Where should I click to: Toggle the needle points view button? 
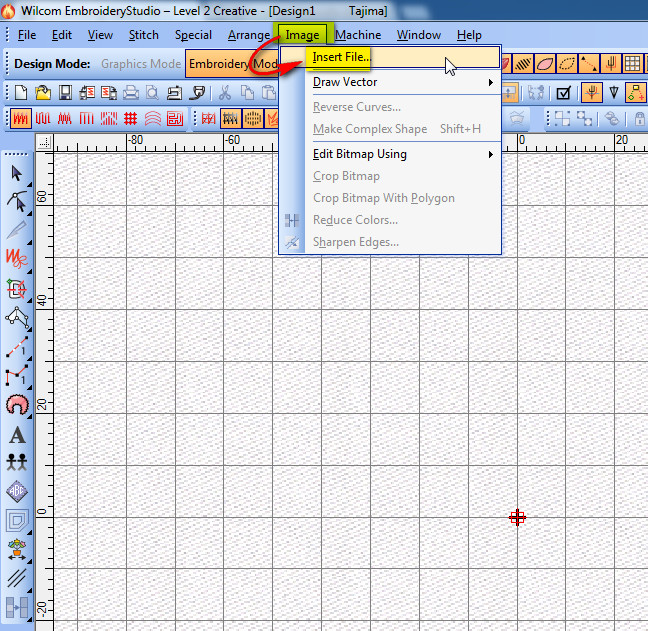(610, 64)
